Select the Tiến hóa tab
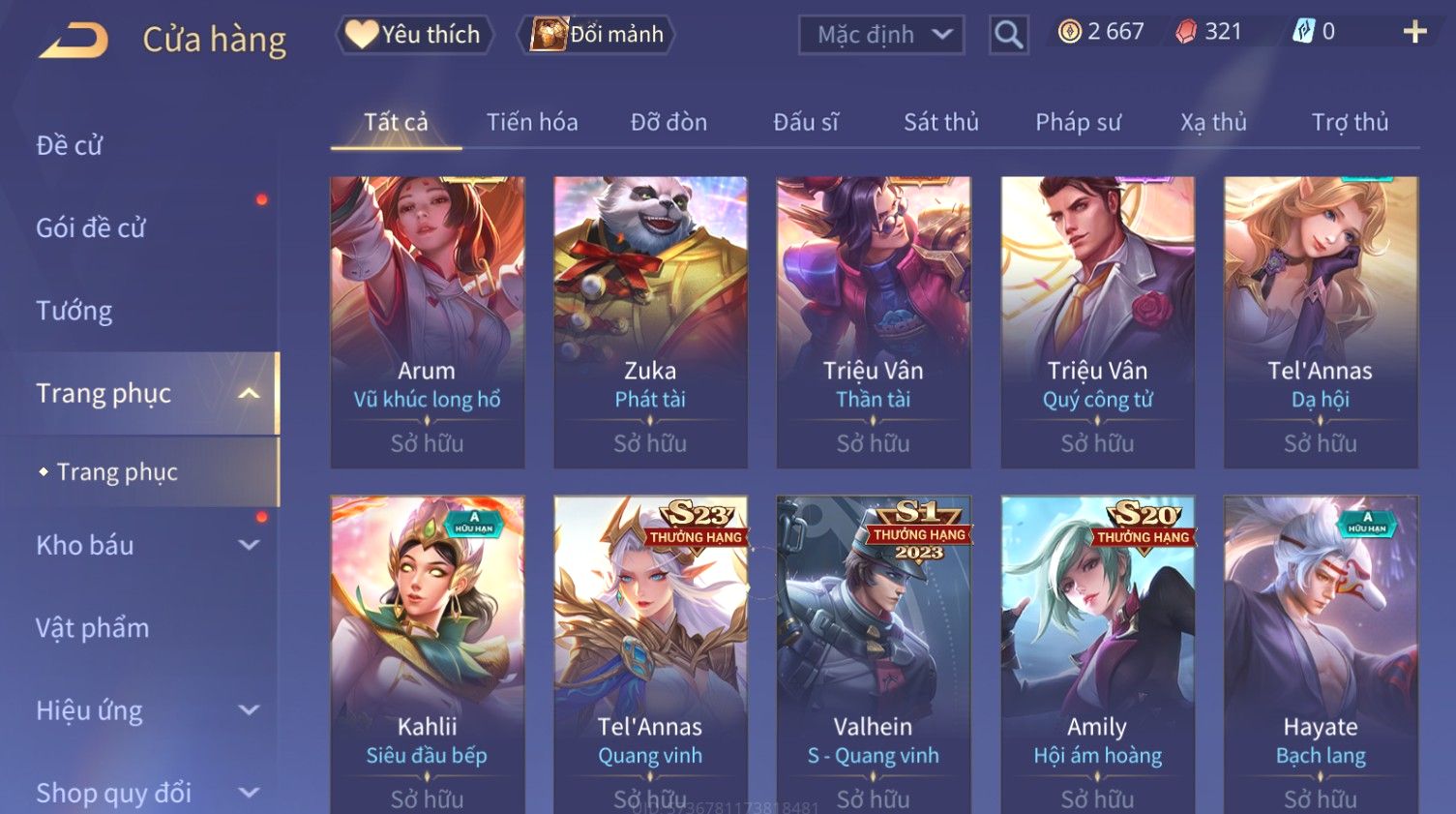The image size is (1456, 814). [532, 122]
